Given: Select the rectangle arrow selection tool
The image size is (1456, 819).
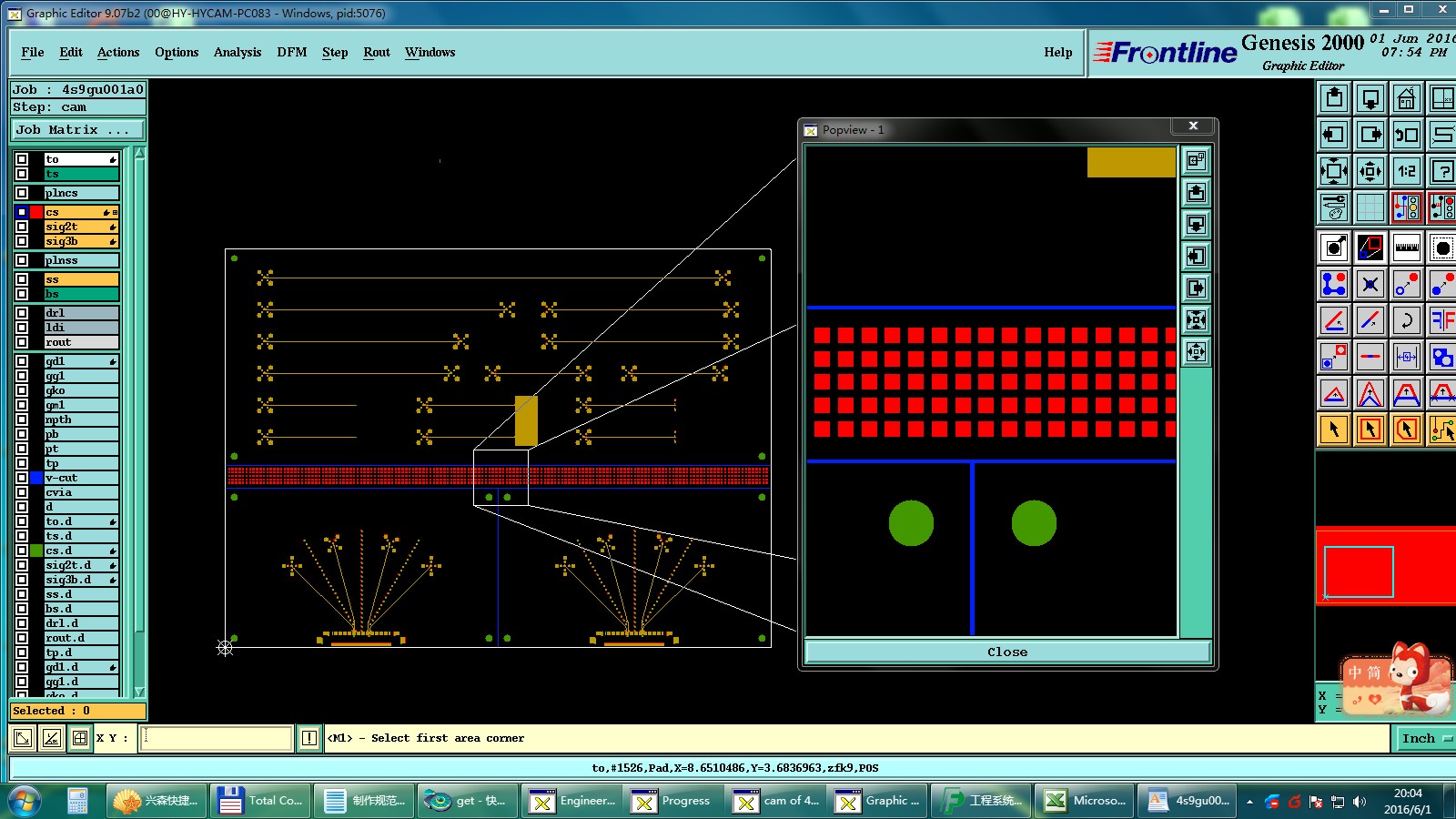Looking at the screenshot, I should click(x=1370, y=430).
